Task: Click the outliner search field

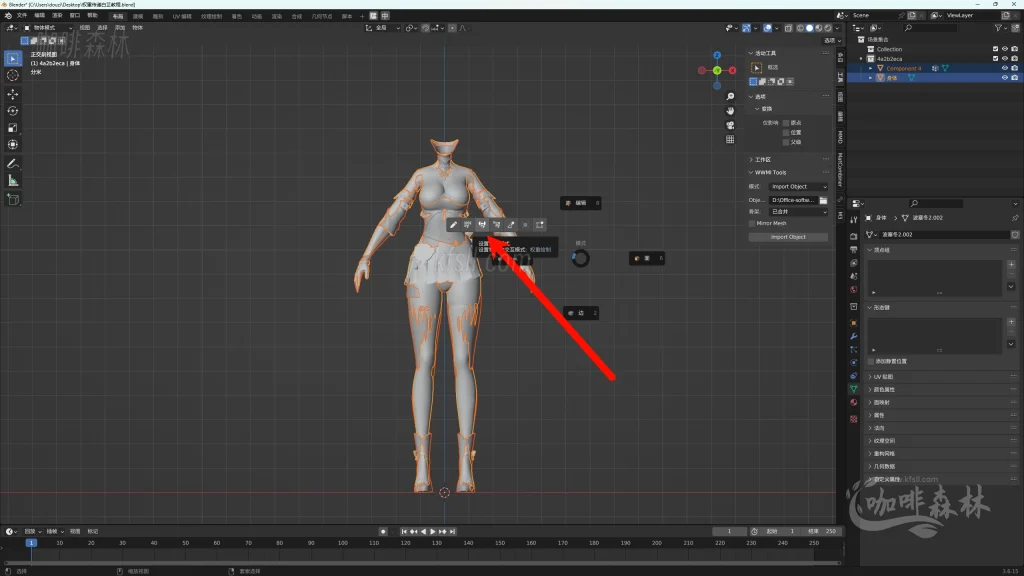Action: (x=931, y=28)
